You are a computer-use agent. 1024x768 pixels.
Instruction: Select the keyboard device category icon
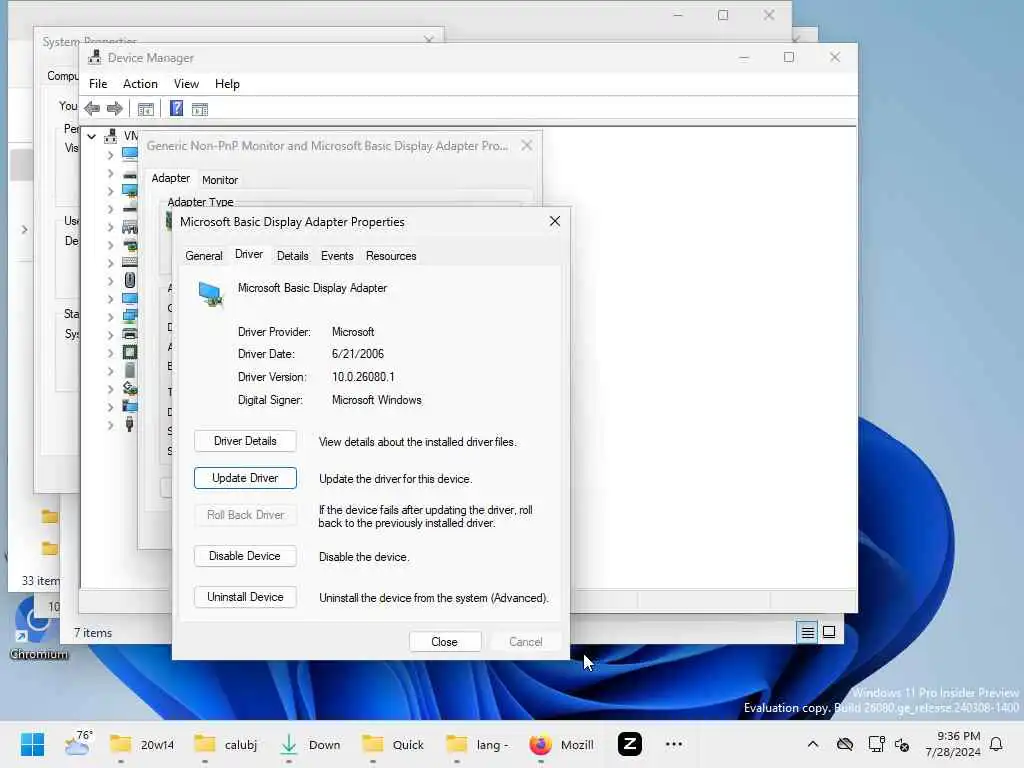(130, 262)
